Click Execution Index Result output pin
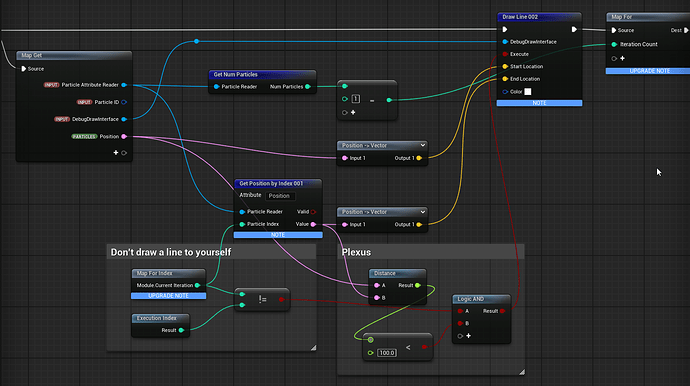Viewport: 690px width, 386px height. coord(181,330)
